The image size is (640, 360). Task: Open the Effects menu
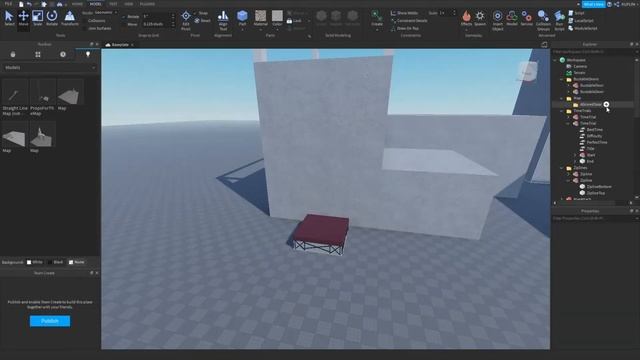pyautogui.click(x=466, y=18)
